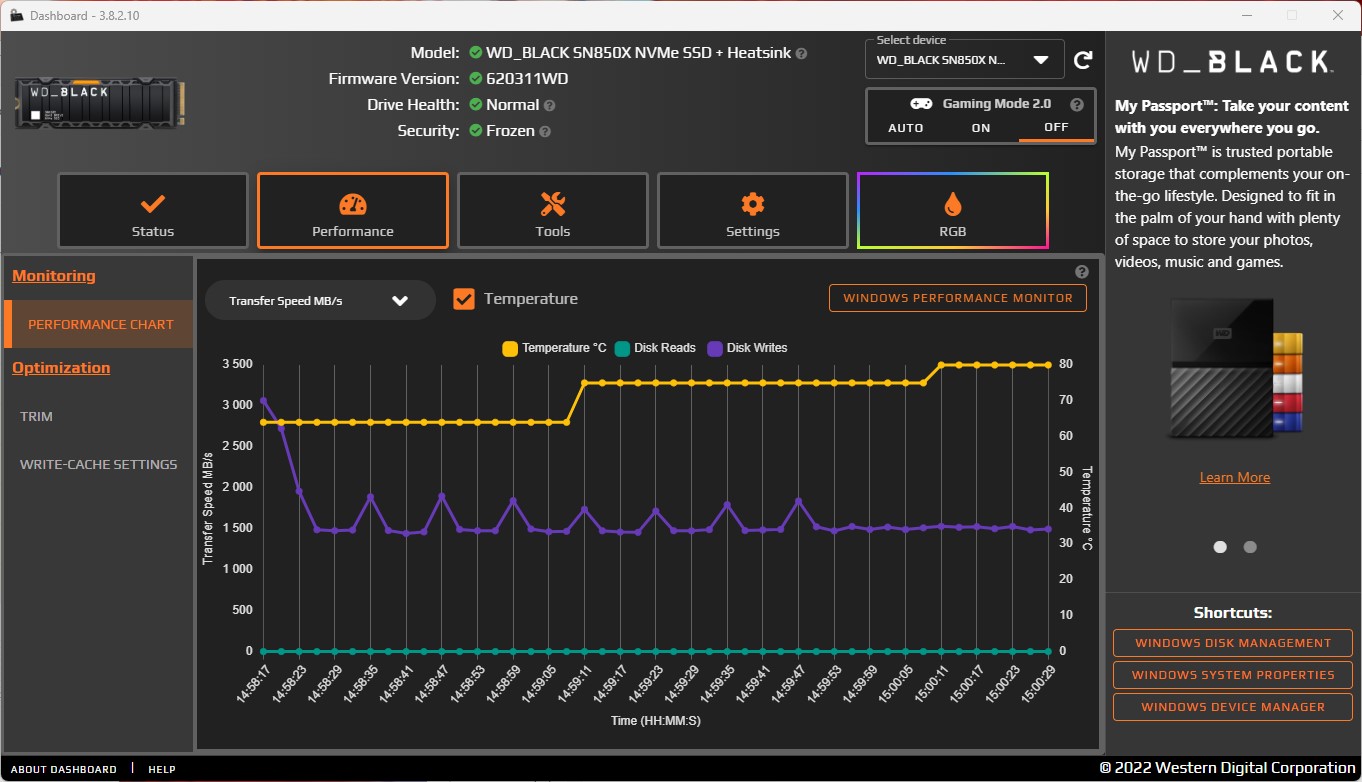Open the Tools tab

click(x=553, y=211)
